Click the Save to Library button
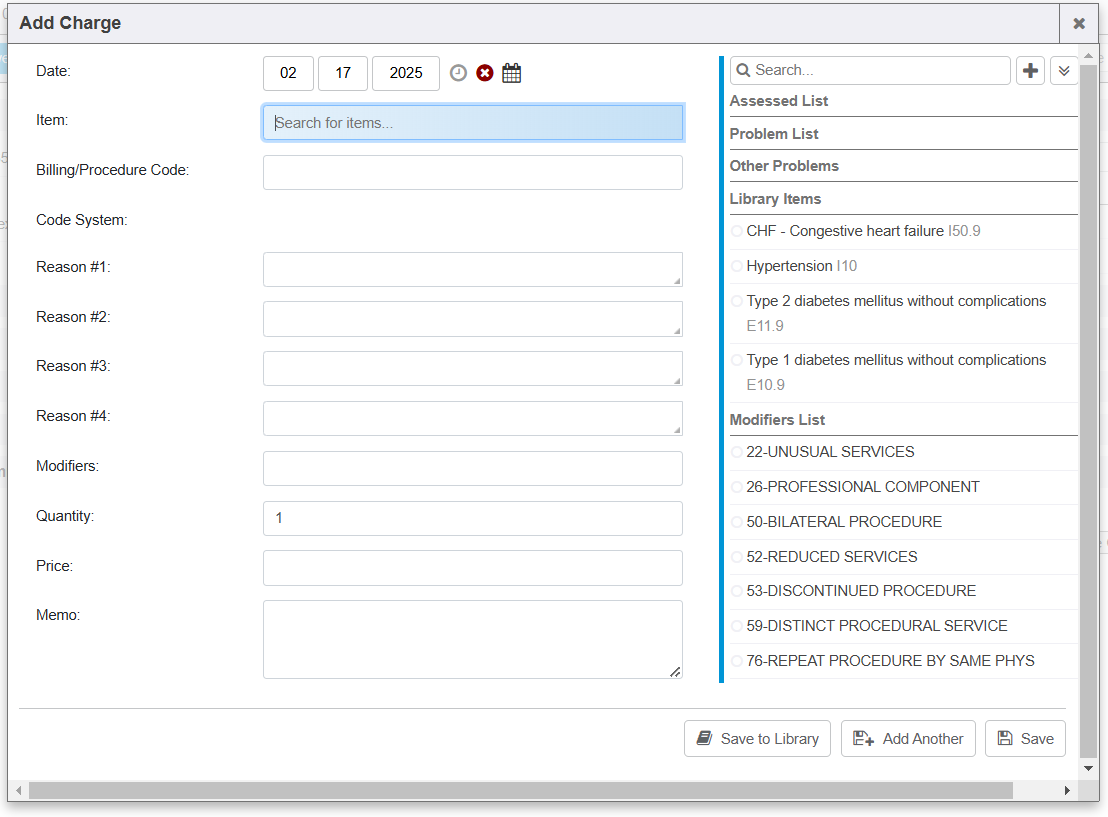 pyautogui.click(x=757, y=739)
